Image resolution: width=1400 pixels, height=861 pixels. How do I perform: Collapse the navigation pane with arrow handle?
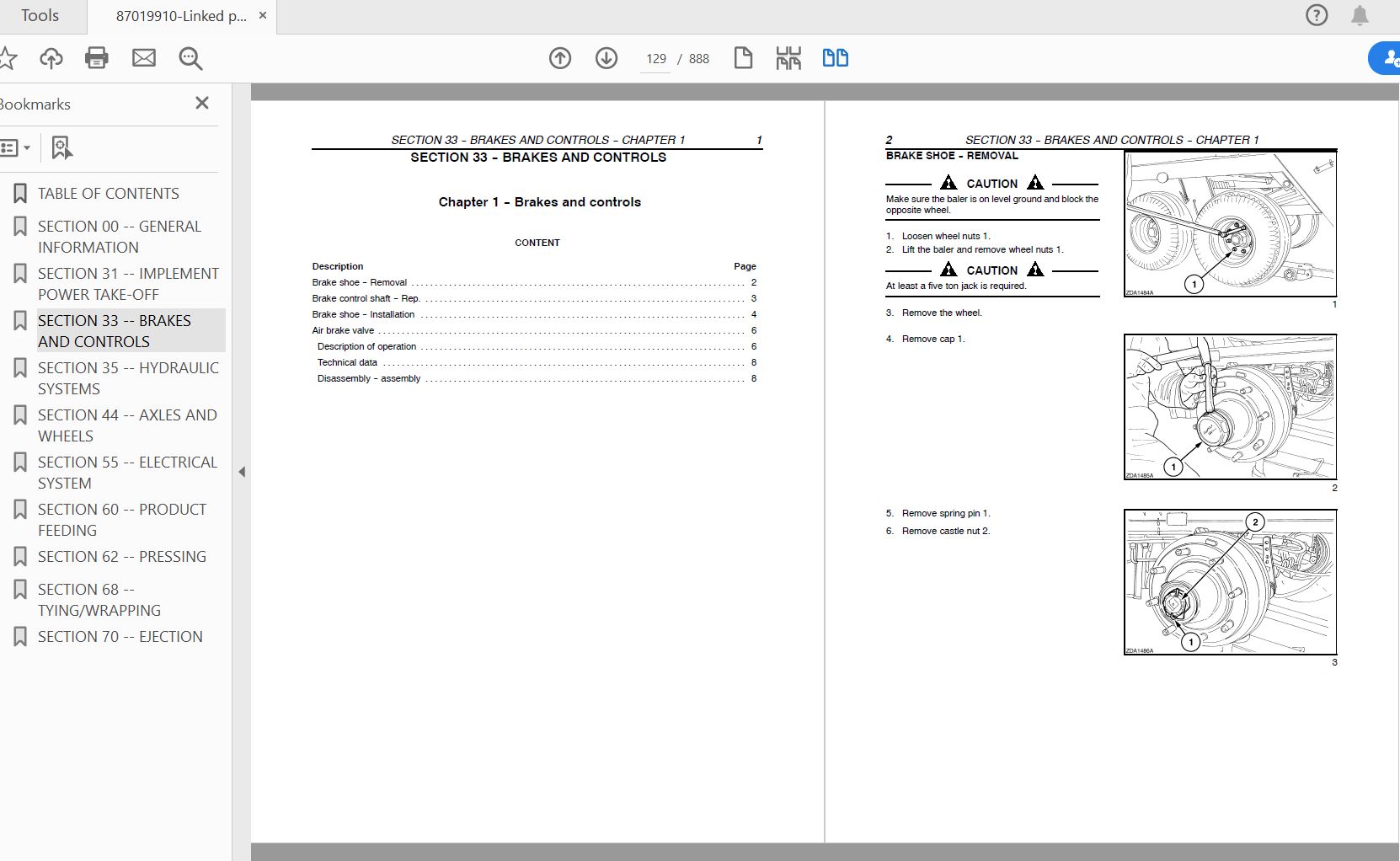click(242, 472)
